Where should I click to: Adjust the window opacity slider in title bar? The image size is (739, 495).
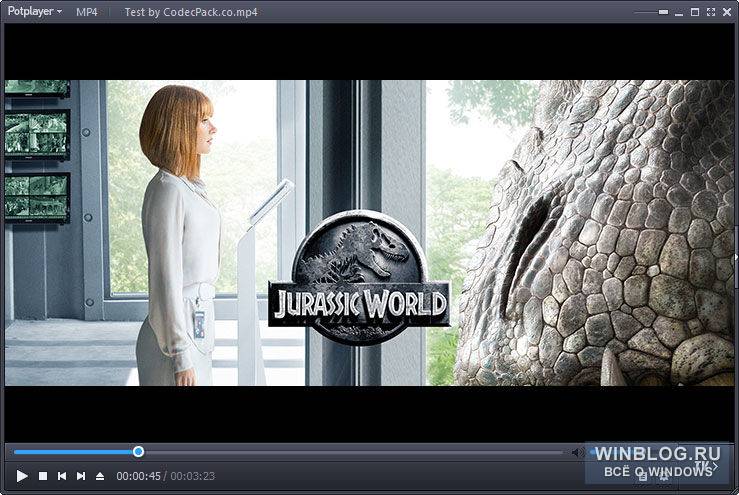(651, 12)
